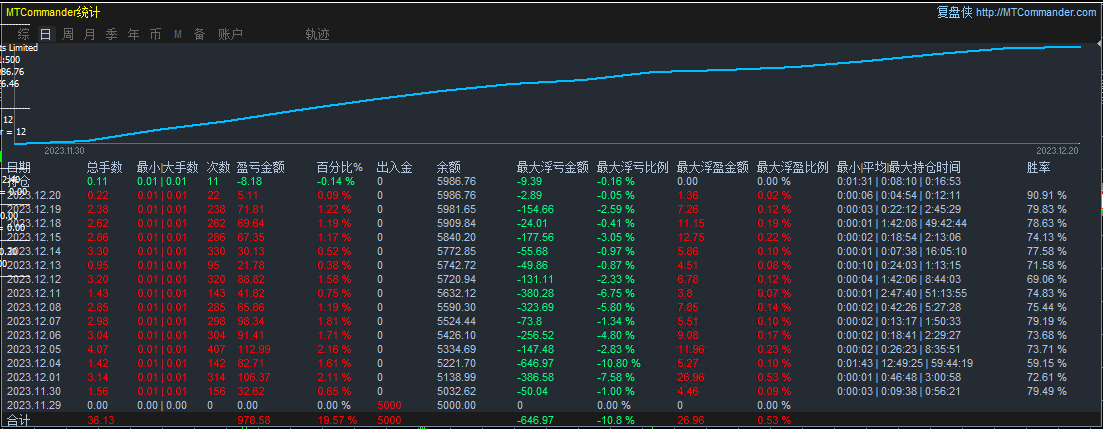The image size is (1103, 429).
Task: Switch to the 账户 account tab
Action: [x=230, y=34]
